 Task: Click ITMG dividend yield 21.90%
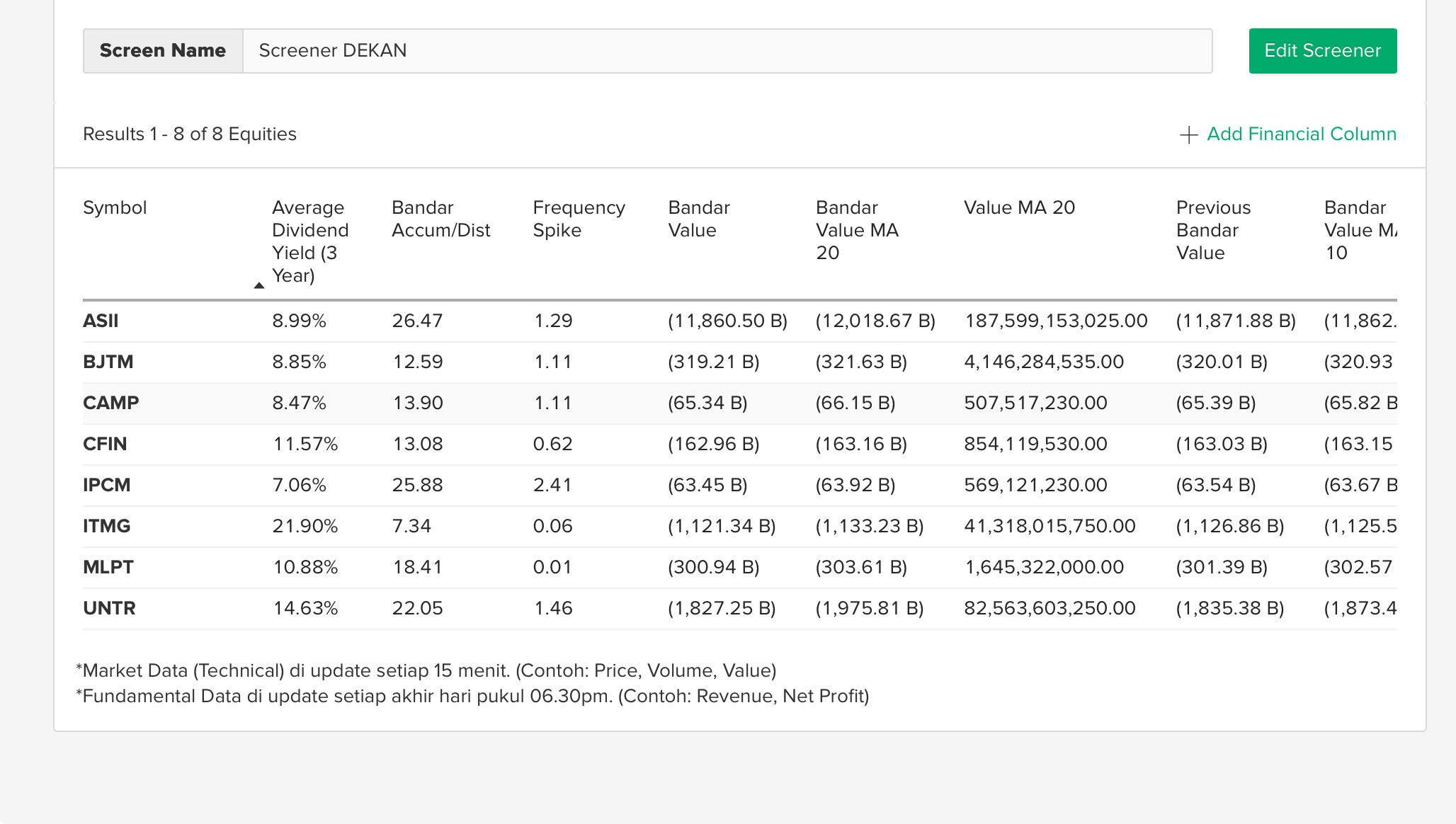305,526
